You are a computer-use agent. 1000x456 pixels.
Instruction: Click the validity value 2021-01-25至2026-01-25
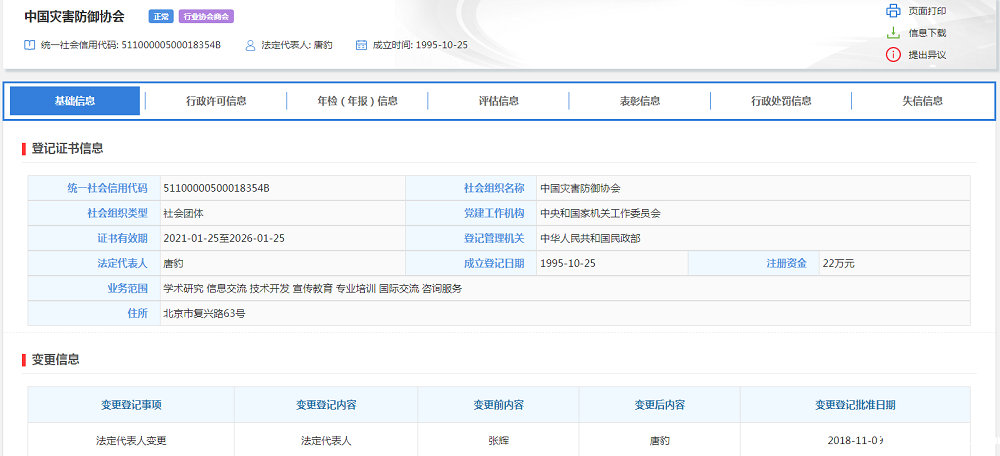(224, 238)
